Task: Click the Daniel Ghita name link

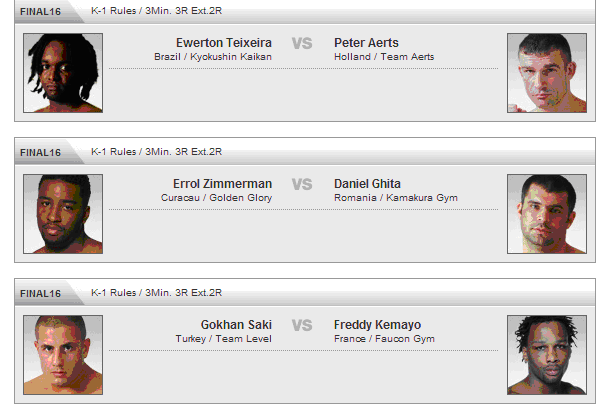Action: (367, 184)
